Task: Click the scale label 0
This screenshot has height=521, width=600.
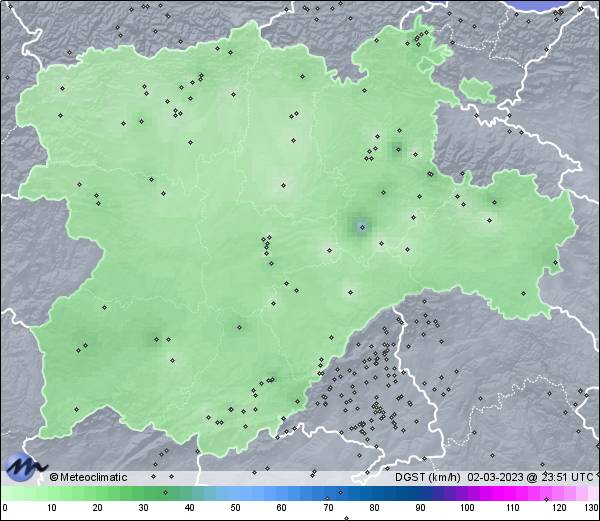Action: (5, 508)
